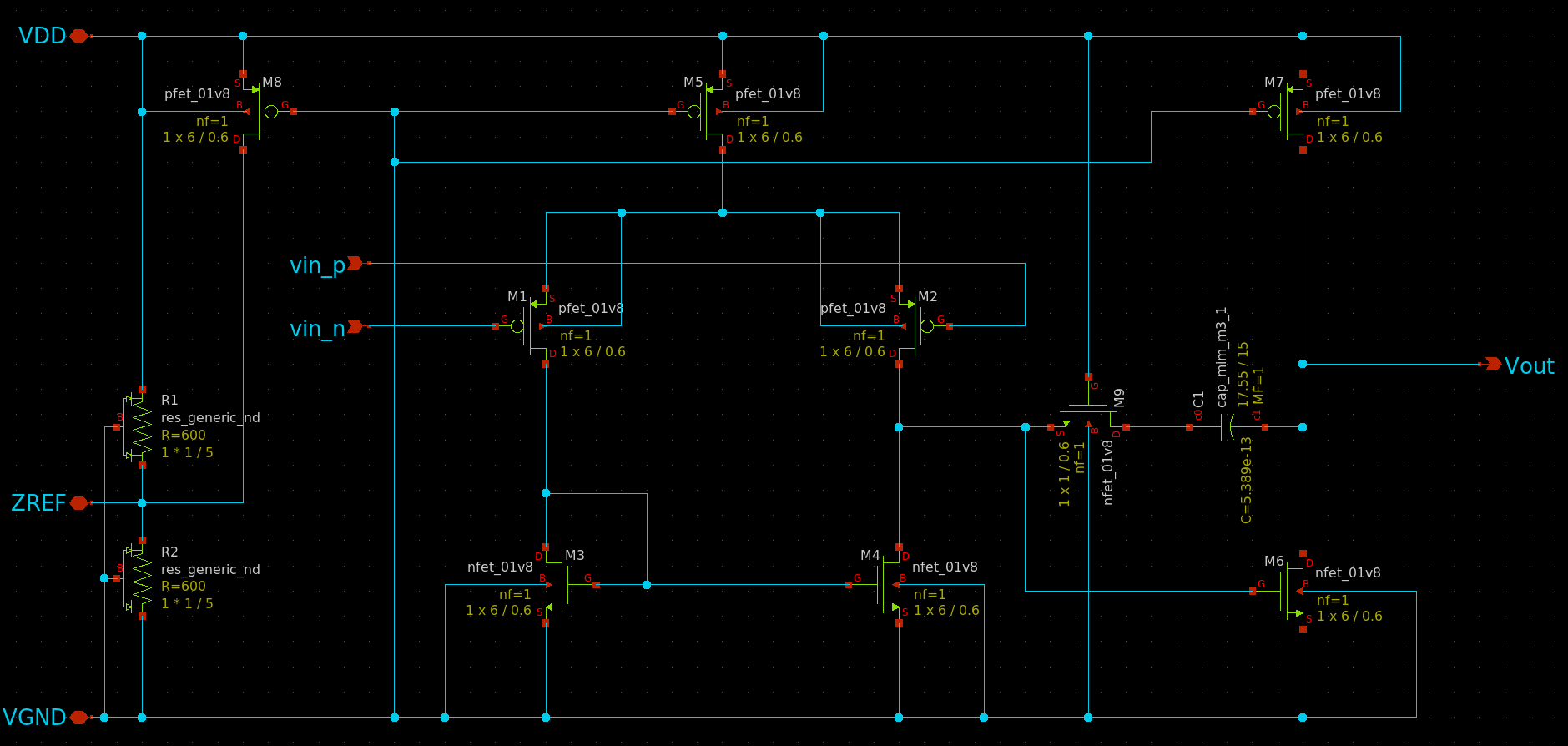This screenshot has height=746, width=1568.
Task: Select the VDD net label
Action: (x=43, y=36)
